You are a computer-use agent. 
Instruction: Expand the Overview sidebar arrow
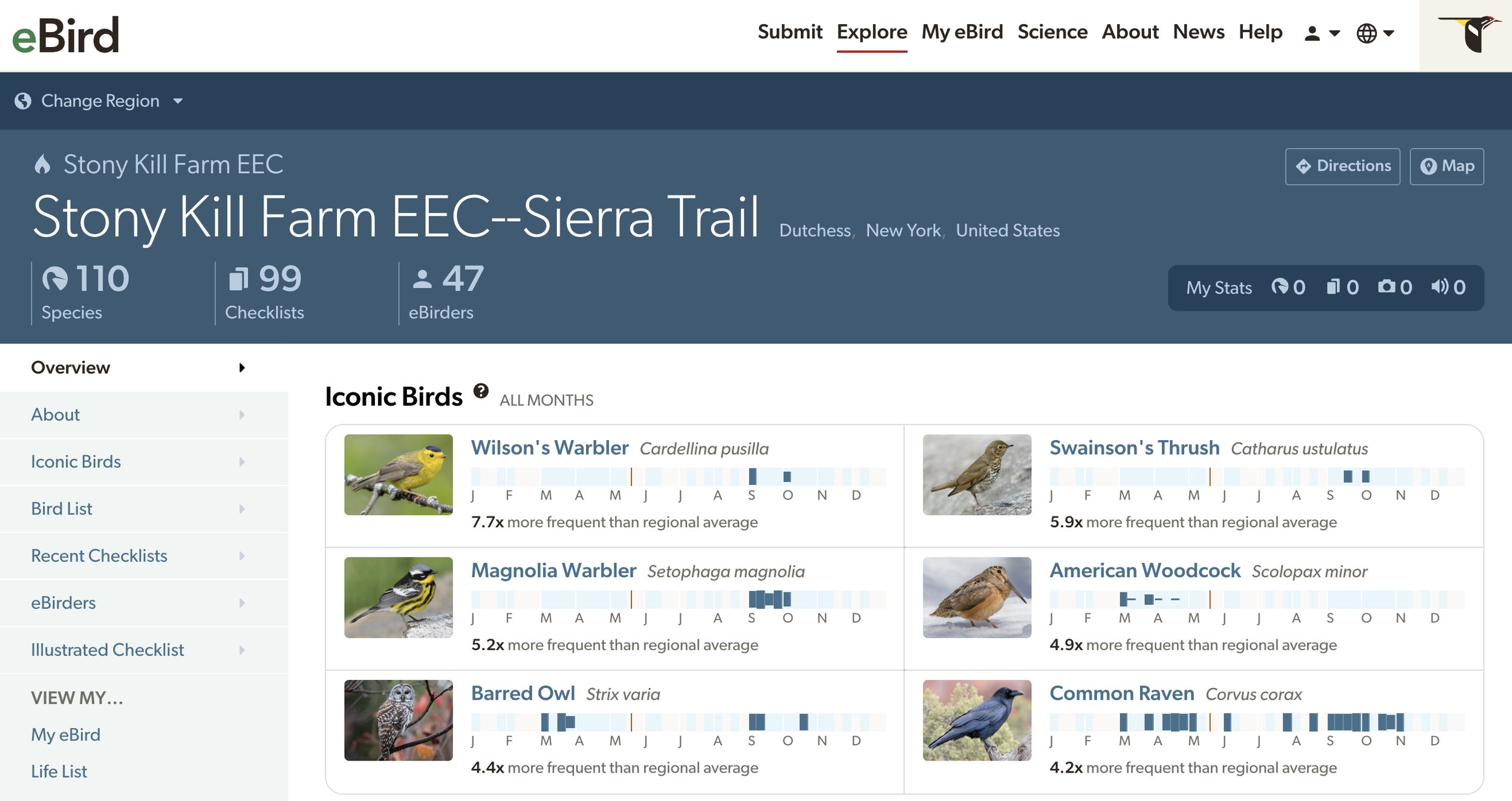(242, 368)
